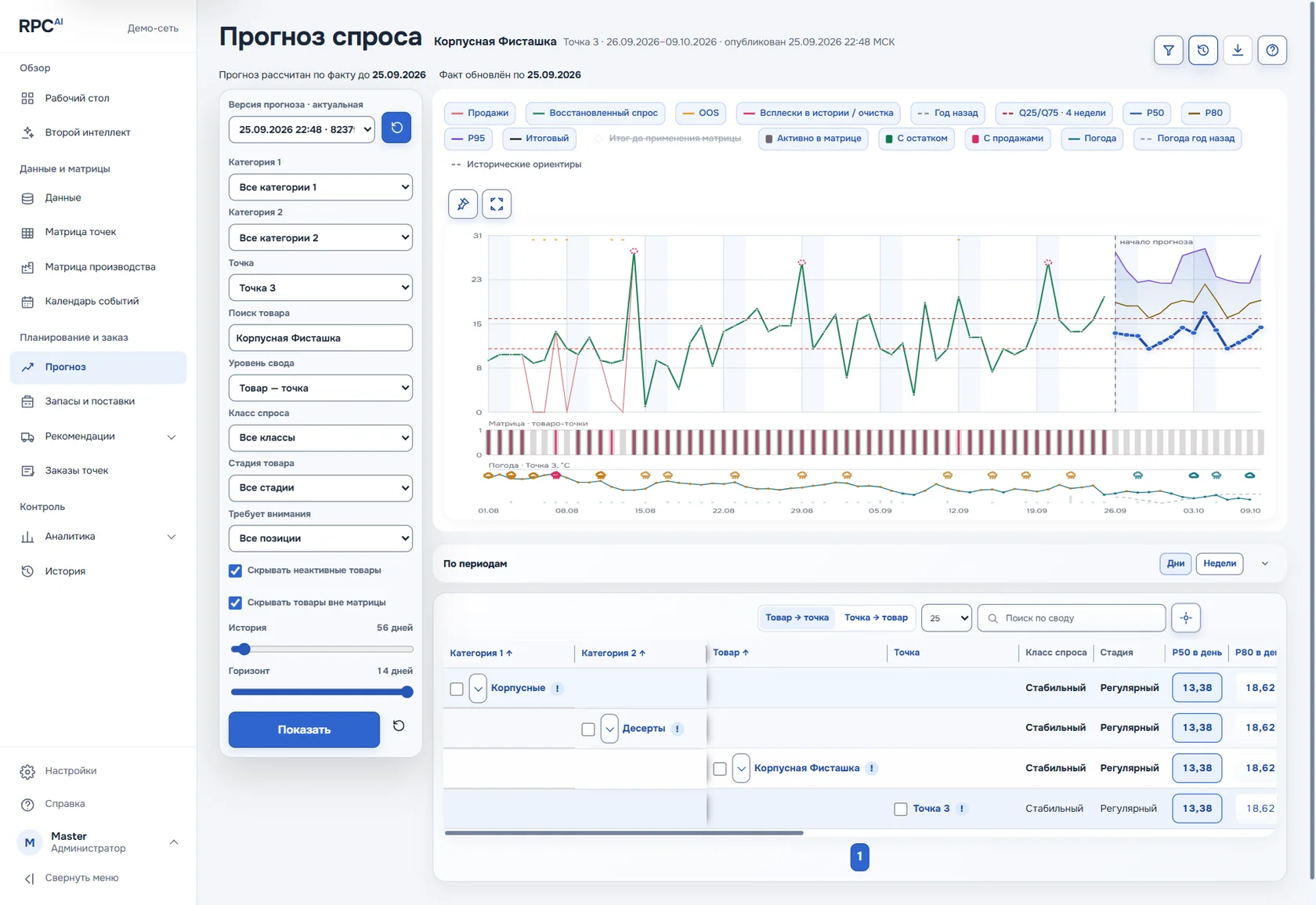Screen dimensions: 1316x905
Task: Open Уровень свода Товар — точка dropdown
Action: point(320,388)
